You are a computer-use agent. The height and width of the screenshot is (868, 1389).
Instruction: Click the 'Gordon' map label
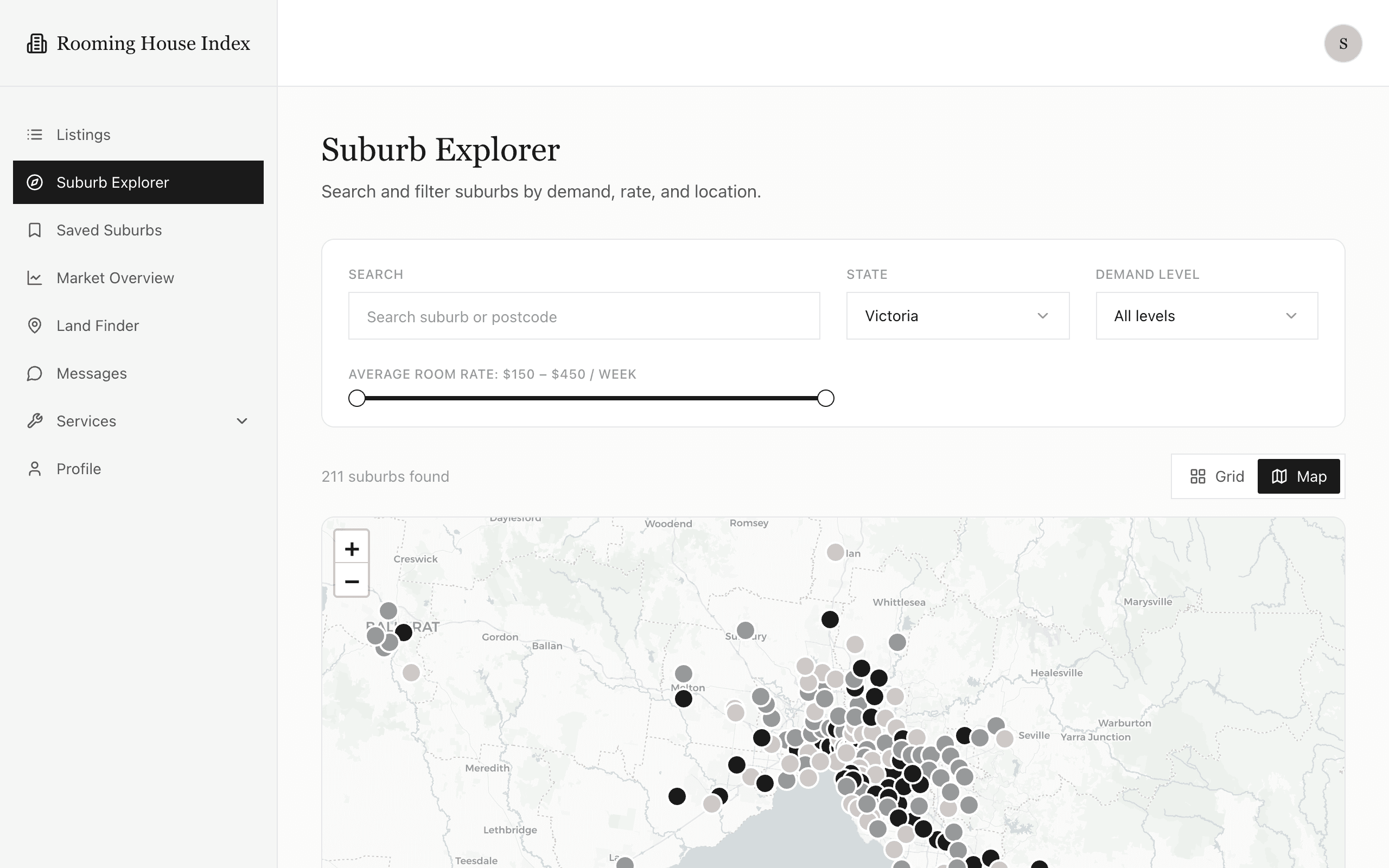click(x=500, y=637)
